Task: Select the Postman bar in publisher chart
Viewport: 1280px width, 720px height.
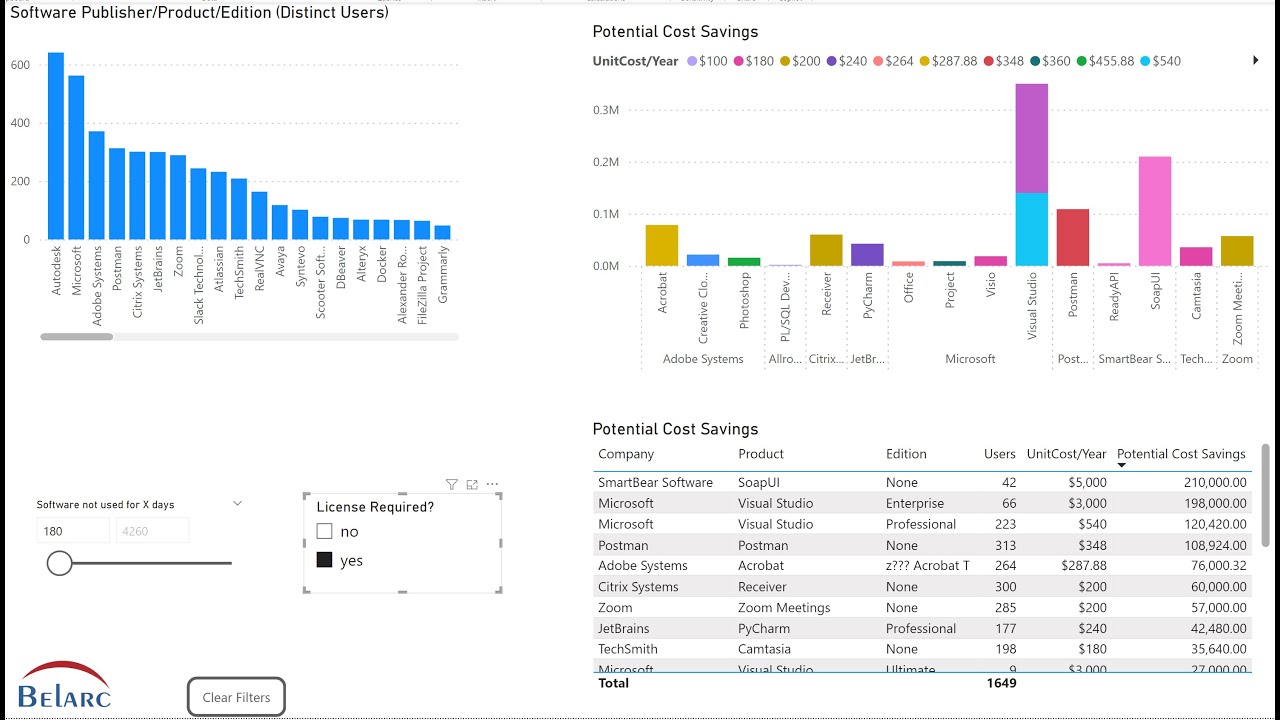Action: coord(117,194)
